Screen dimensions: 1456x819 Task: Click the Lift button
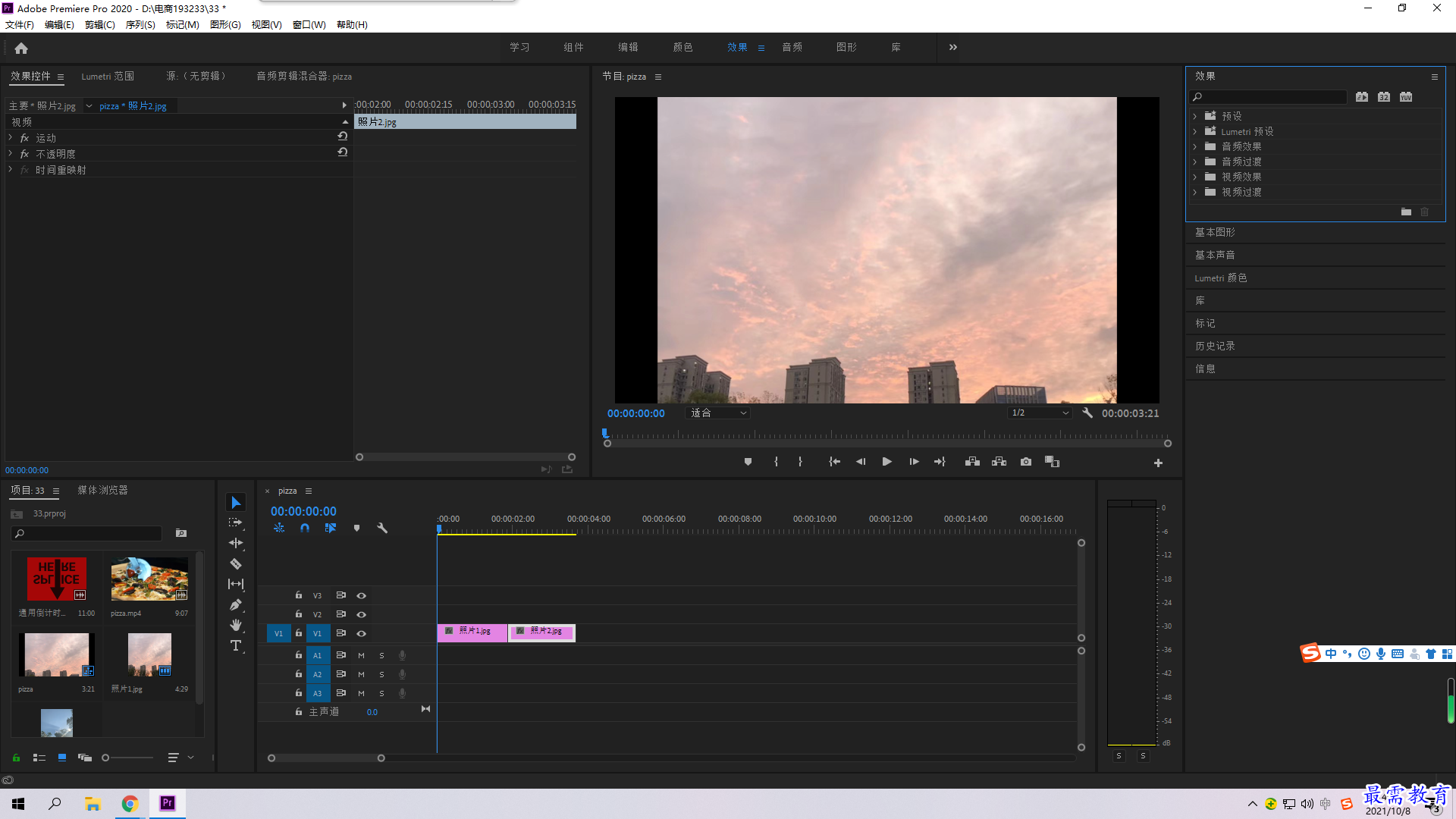(x=972, y=462)
